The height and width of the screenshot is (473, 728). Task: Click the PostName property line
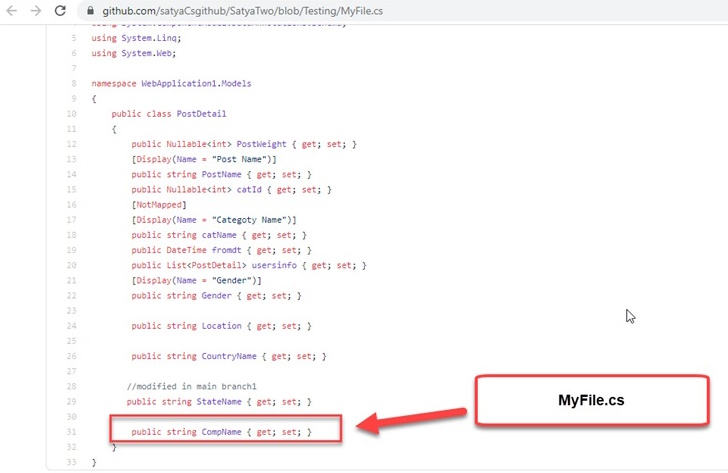click(x=221, y=175)
